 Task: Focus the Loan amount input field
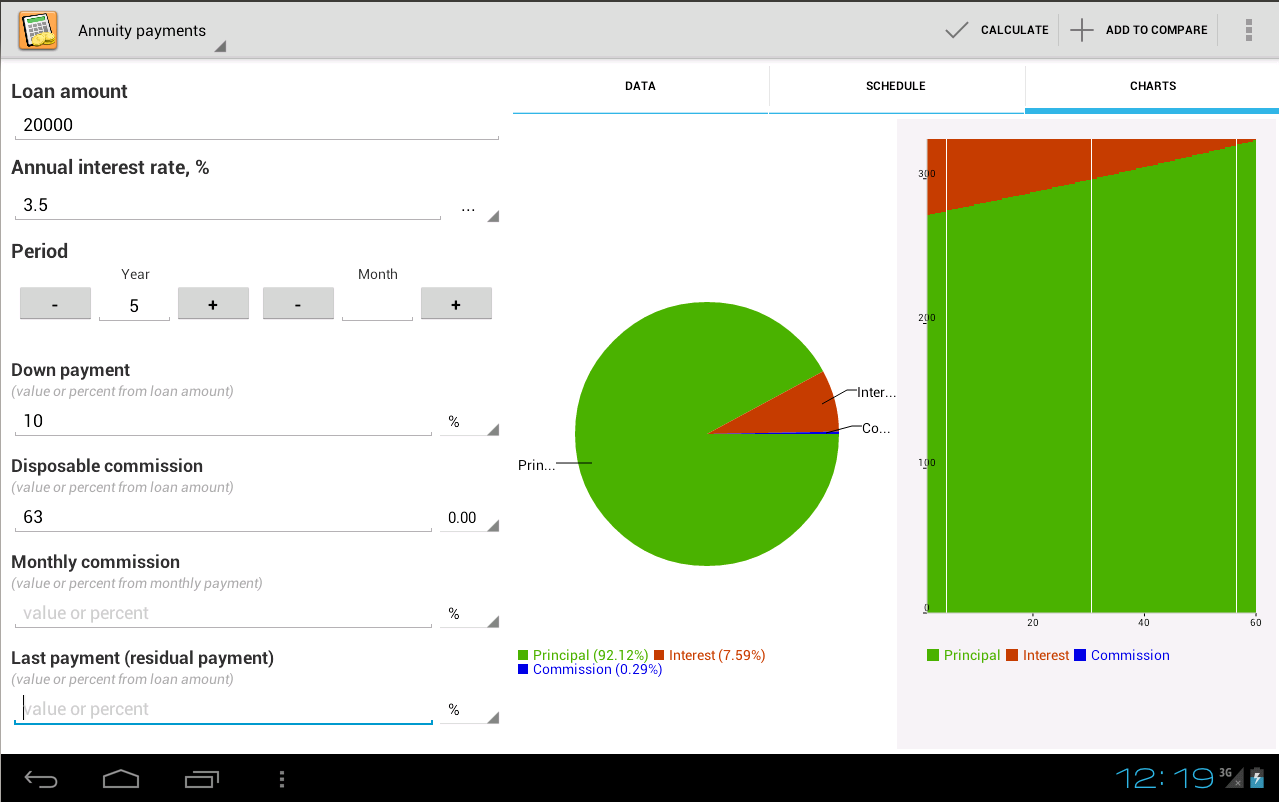pyautogui.click(x=256, y=126)
